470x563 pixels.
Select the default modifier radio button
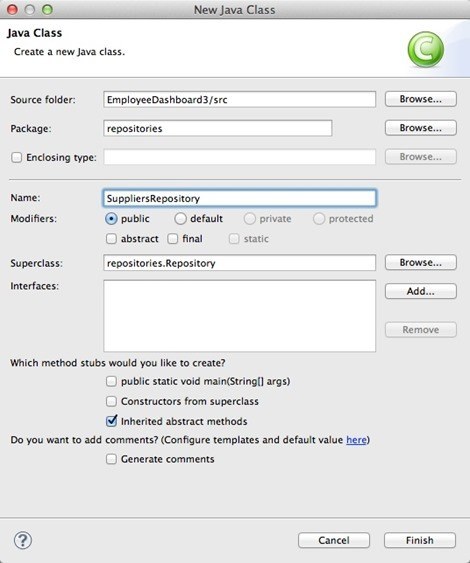pyautogui.click(x=180, y=219)
